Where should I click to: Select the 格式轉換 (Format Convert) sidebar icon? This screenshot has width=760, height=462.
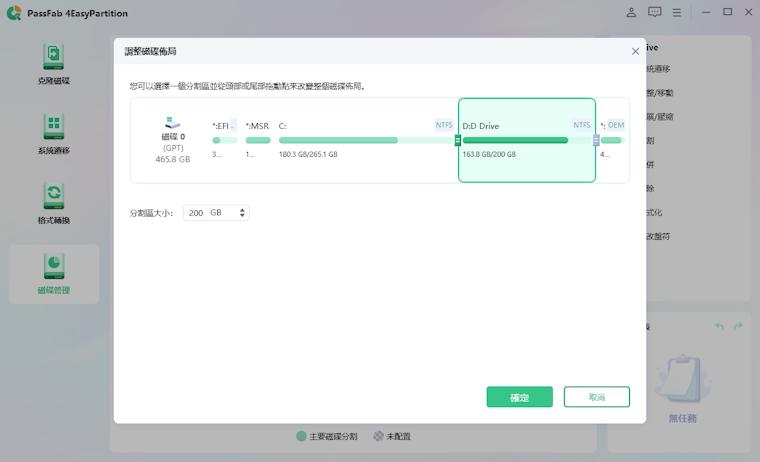pyautogui.click(x=53, y=197)
